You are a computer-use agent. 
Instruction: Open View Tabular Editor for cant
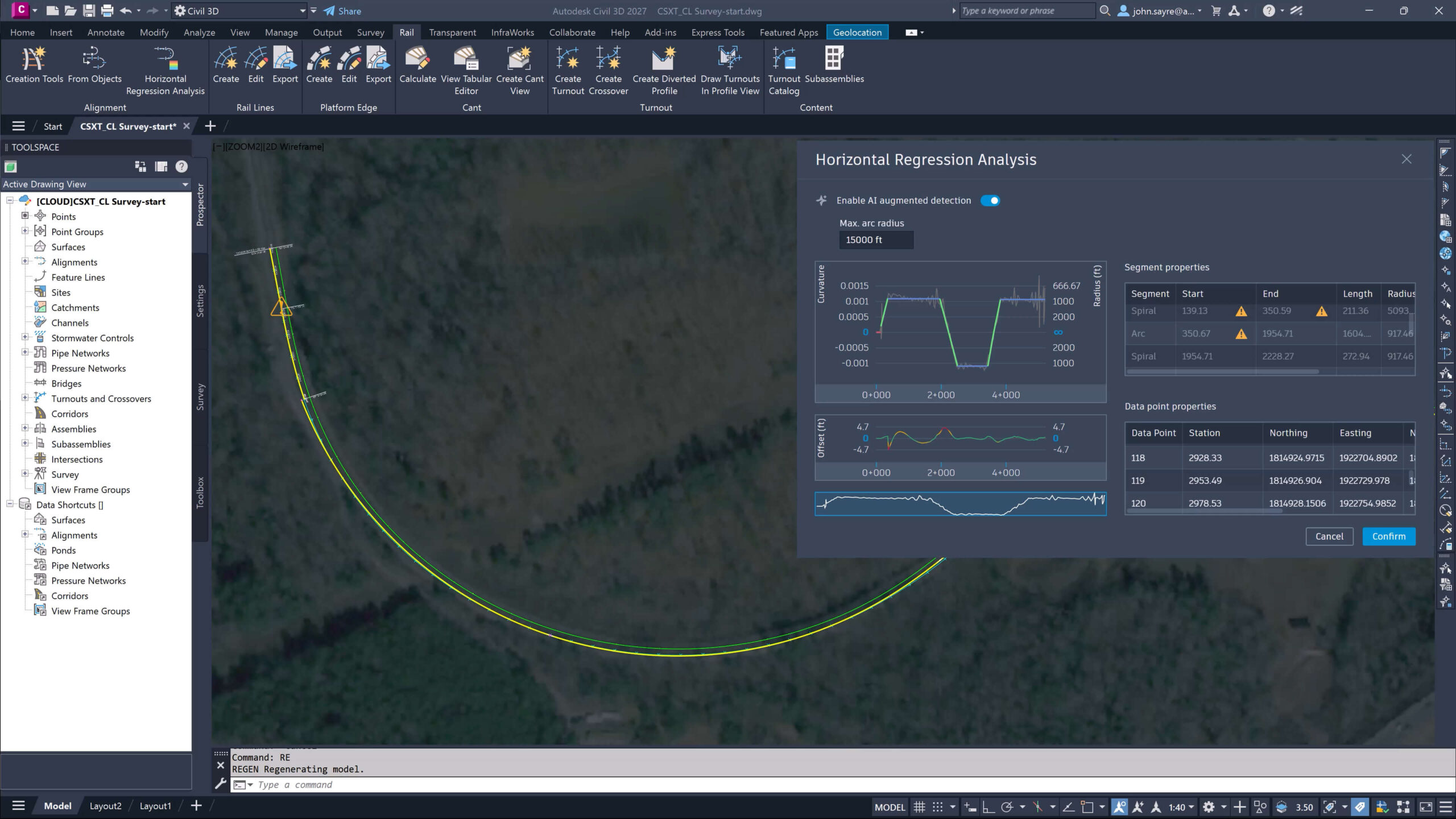pyautogui.click(x=466, y=71)
